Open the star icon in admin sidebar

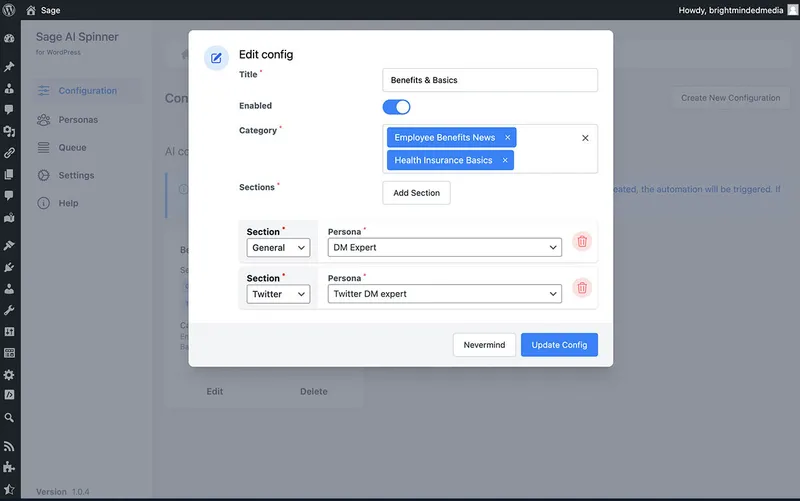point(9,489)
